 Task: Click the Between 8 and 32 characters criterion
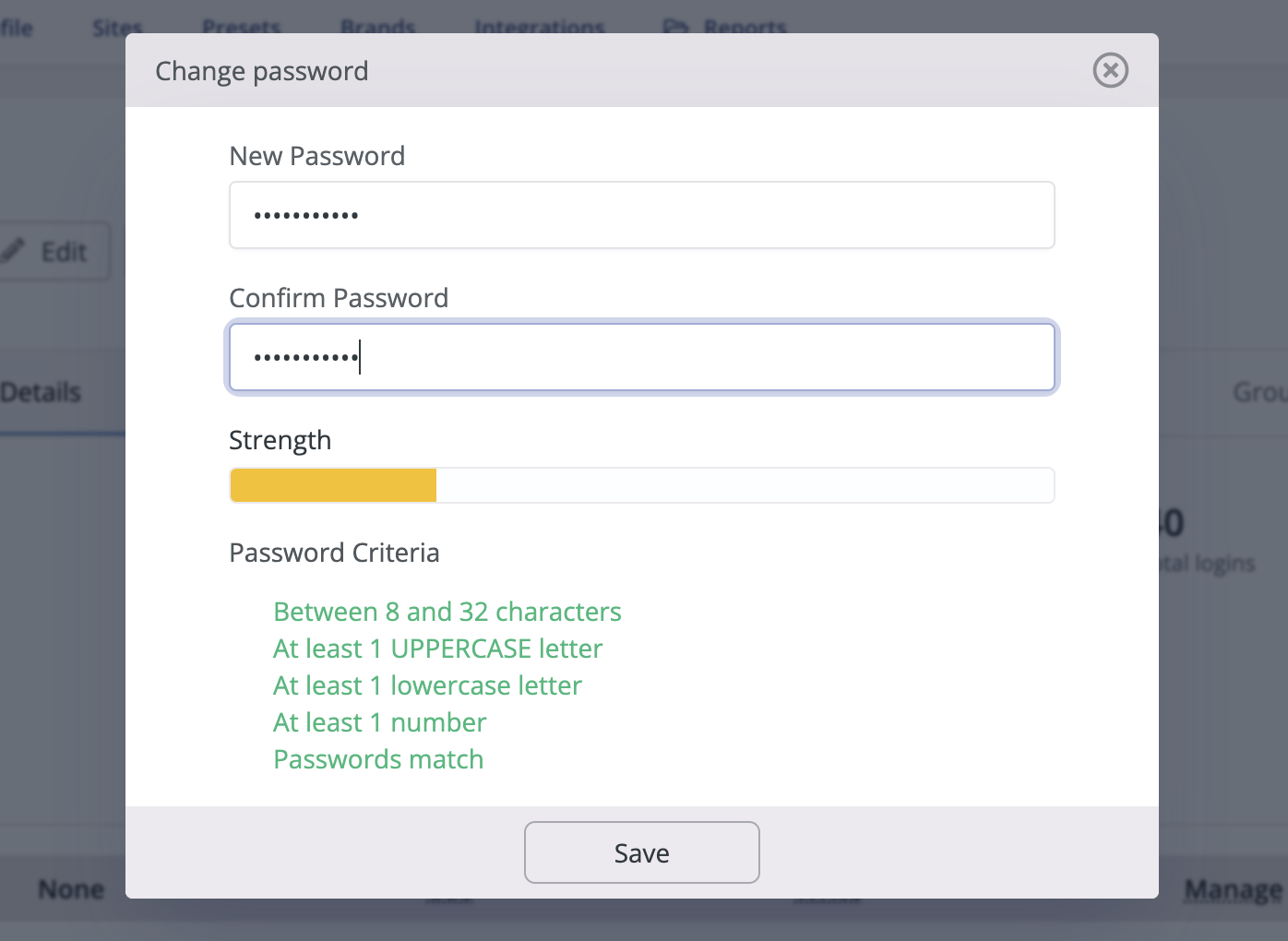[447, 611]
